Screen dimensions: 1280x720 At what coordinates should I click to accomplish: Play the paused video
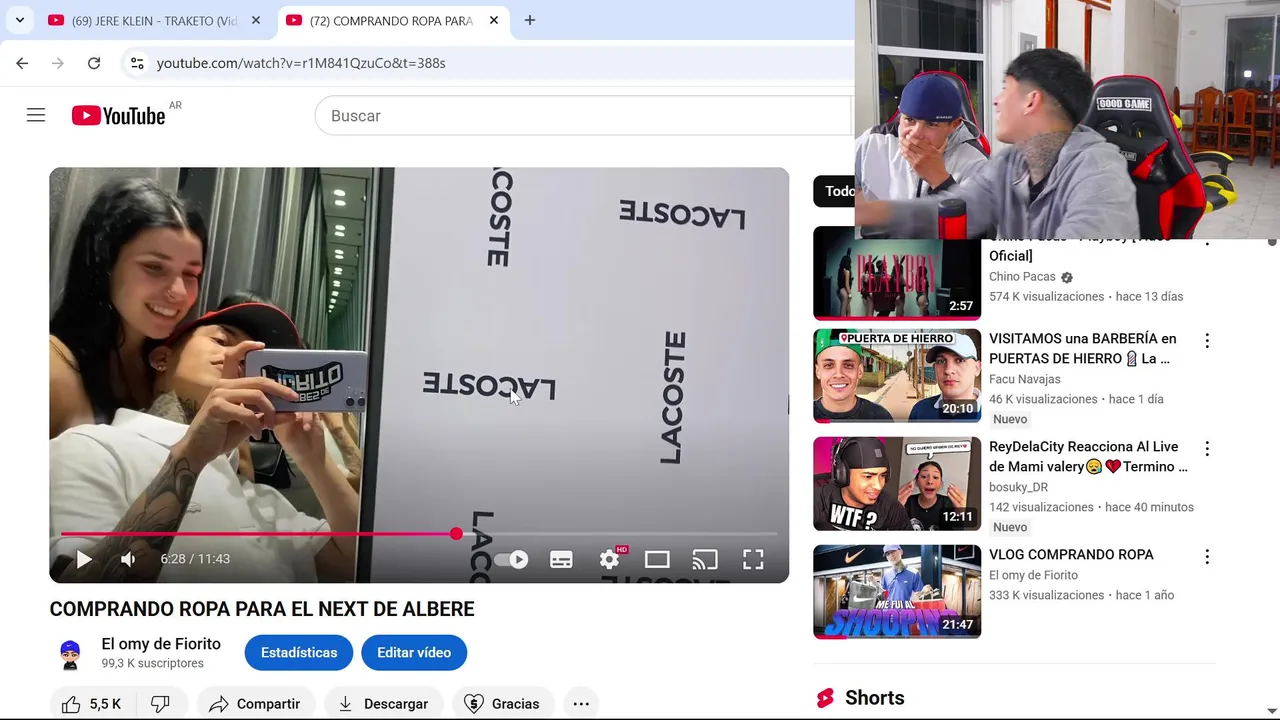click(x=84, y=559)
